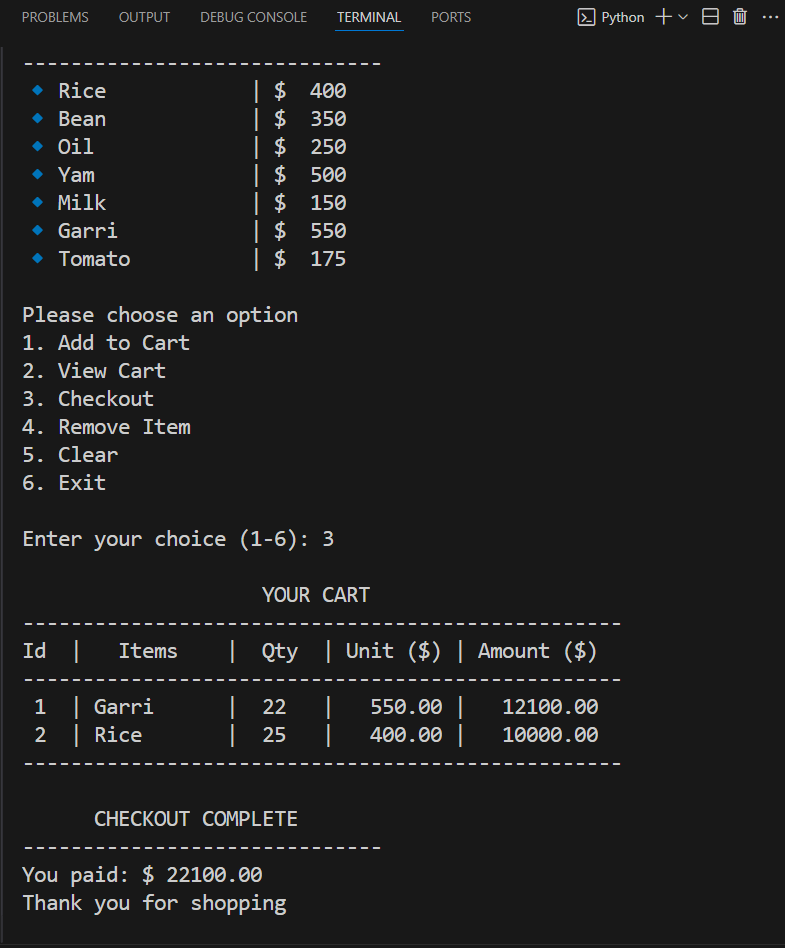The width and height of the screenshot is (785, 948).
Task: Click the 'Items' column header
Action: (x=148, y=651)
